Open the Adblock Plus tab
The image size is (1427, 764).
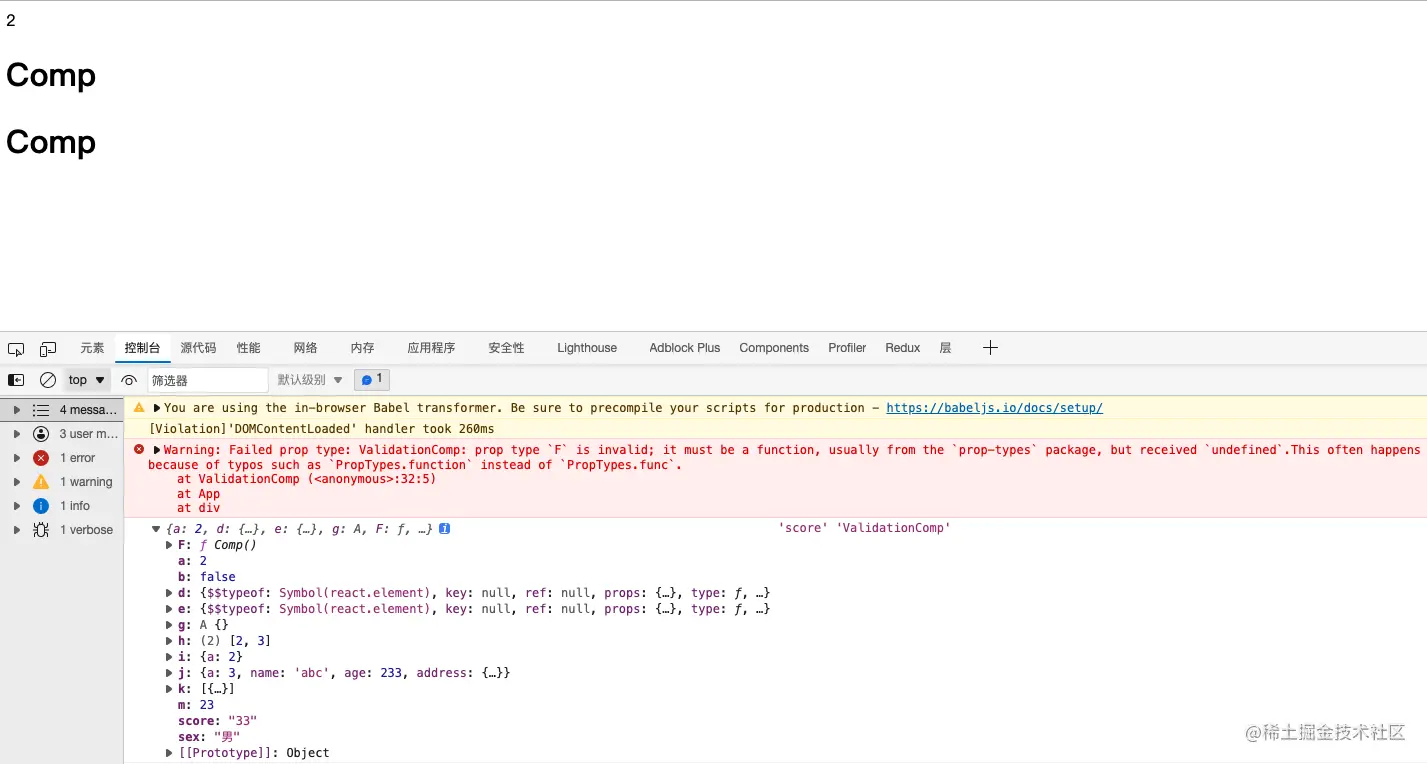point(685,348)
